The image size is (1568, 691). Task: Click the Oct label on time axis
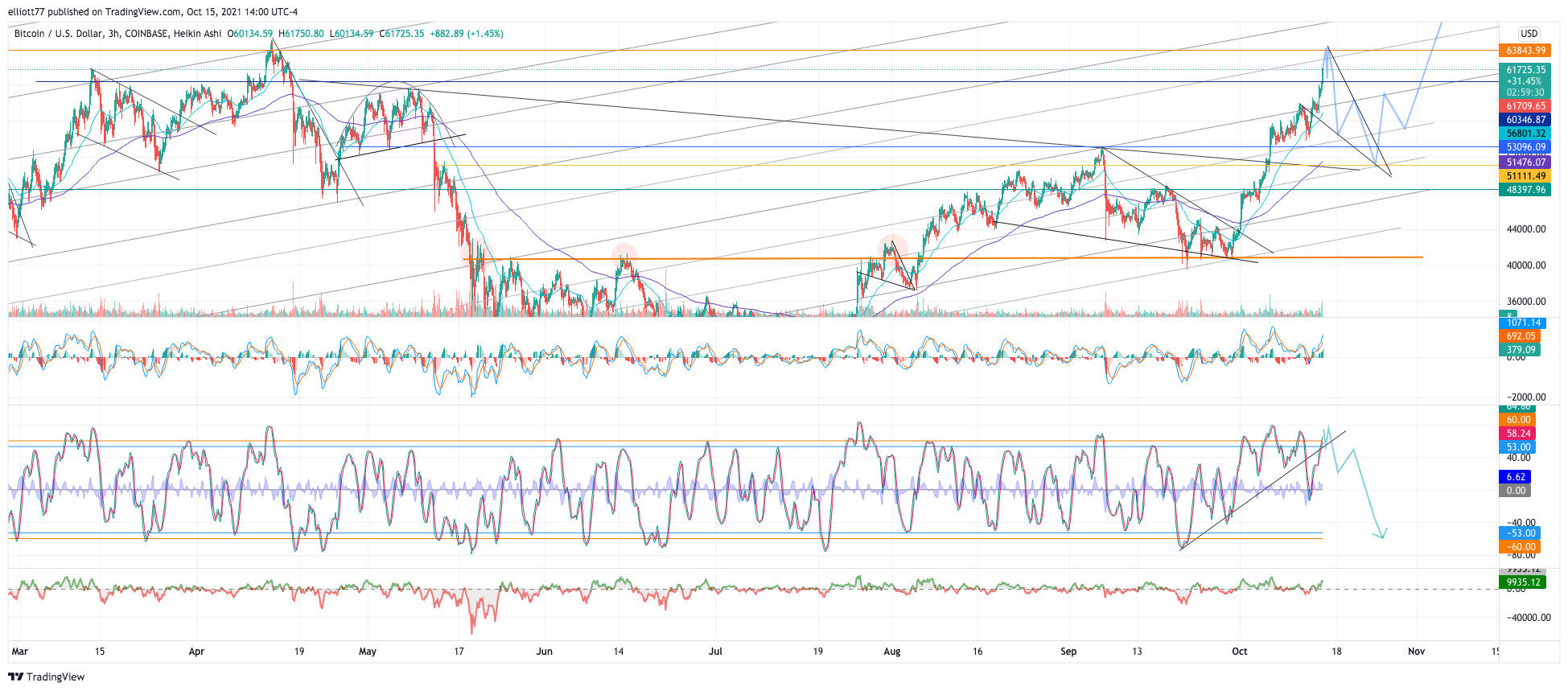pyautogui.click(x=1240, y=652)
